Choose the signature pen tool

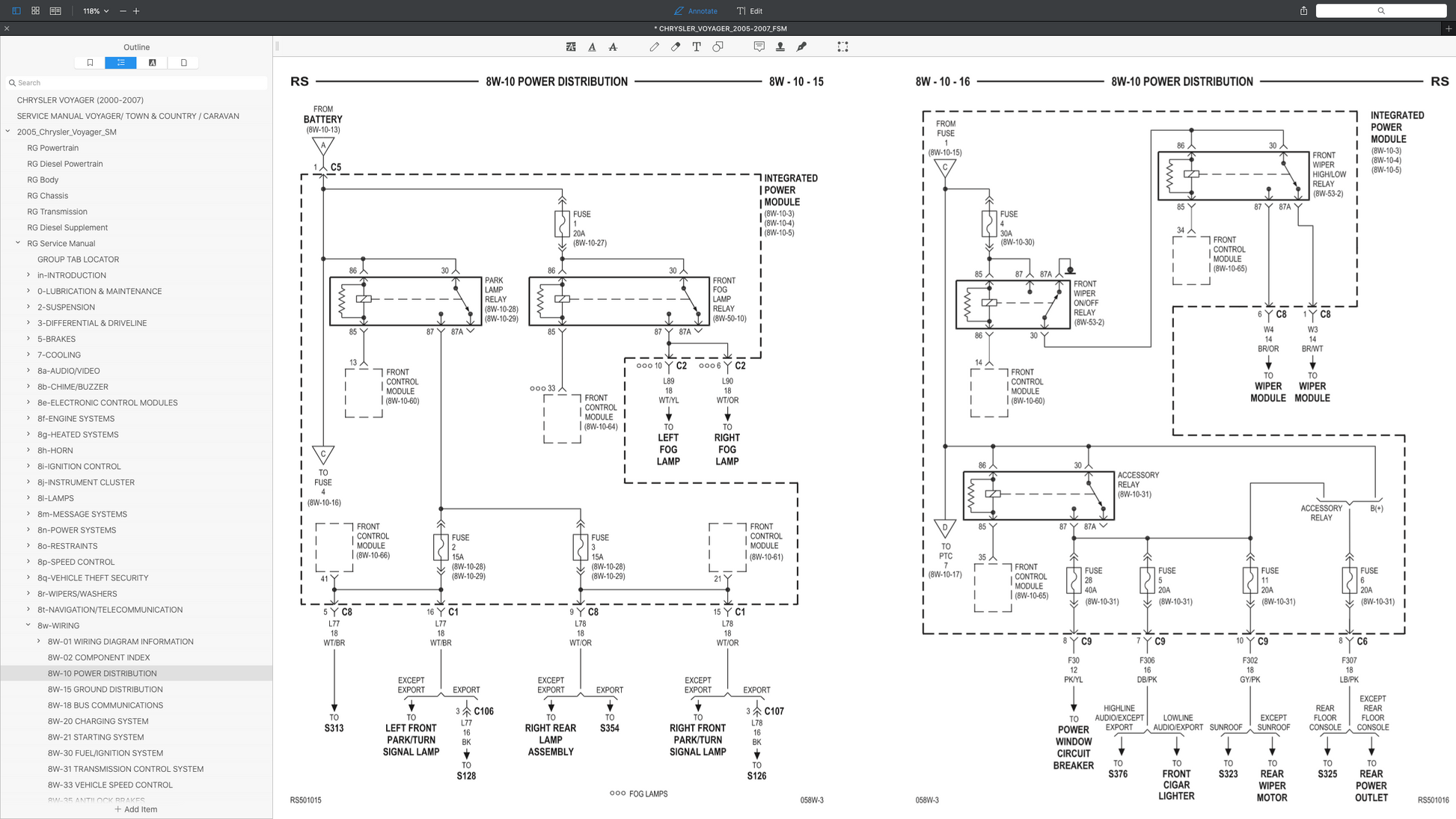tap(801, 46)
